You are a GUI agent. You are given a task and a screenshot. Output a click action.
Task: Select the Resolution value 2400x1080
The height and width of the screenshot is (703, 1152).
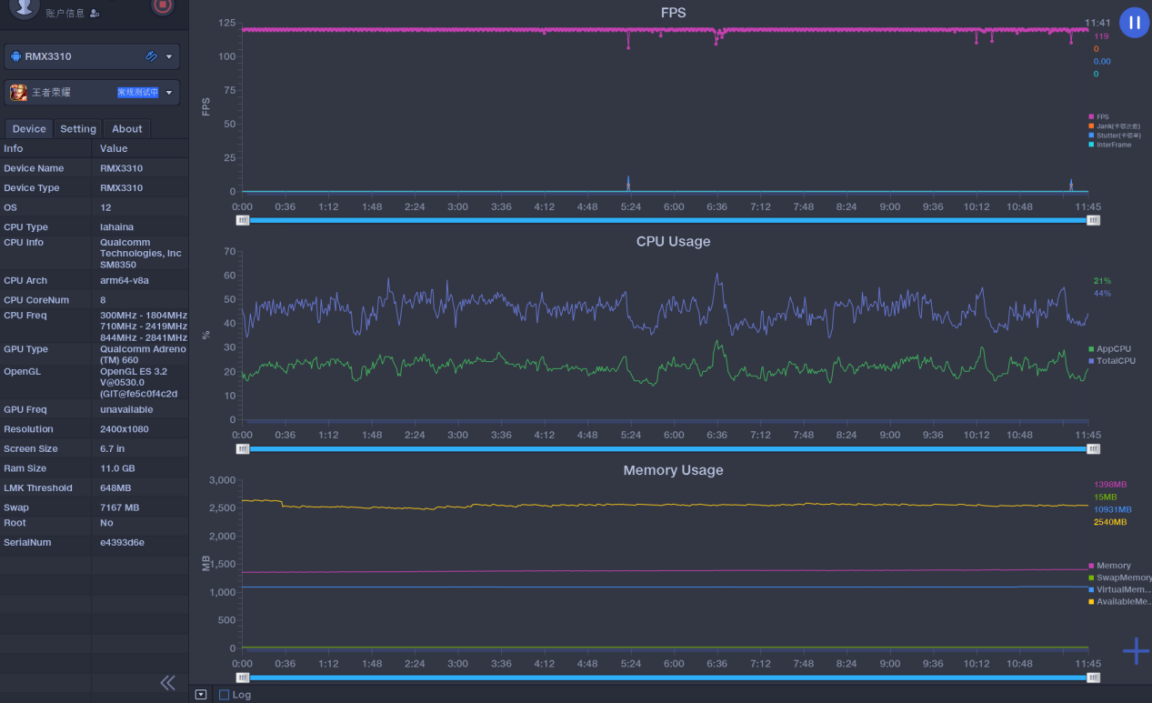(x=124, y=429)
